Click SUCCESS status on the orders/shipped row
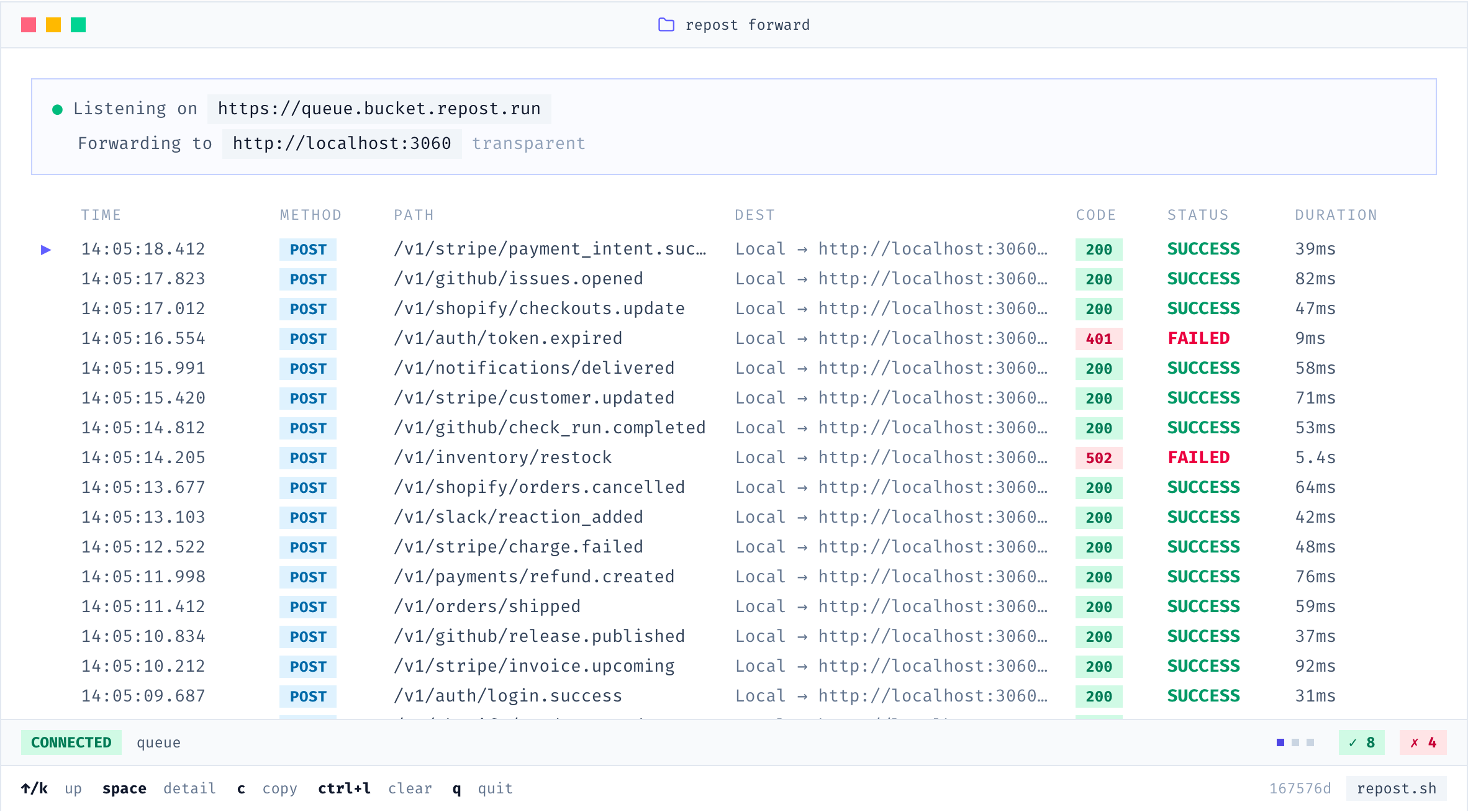This screenshot has width=1468, height=812. 1203,607
